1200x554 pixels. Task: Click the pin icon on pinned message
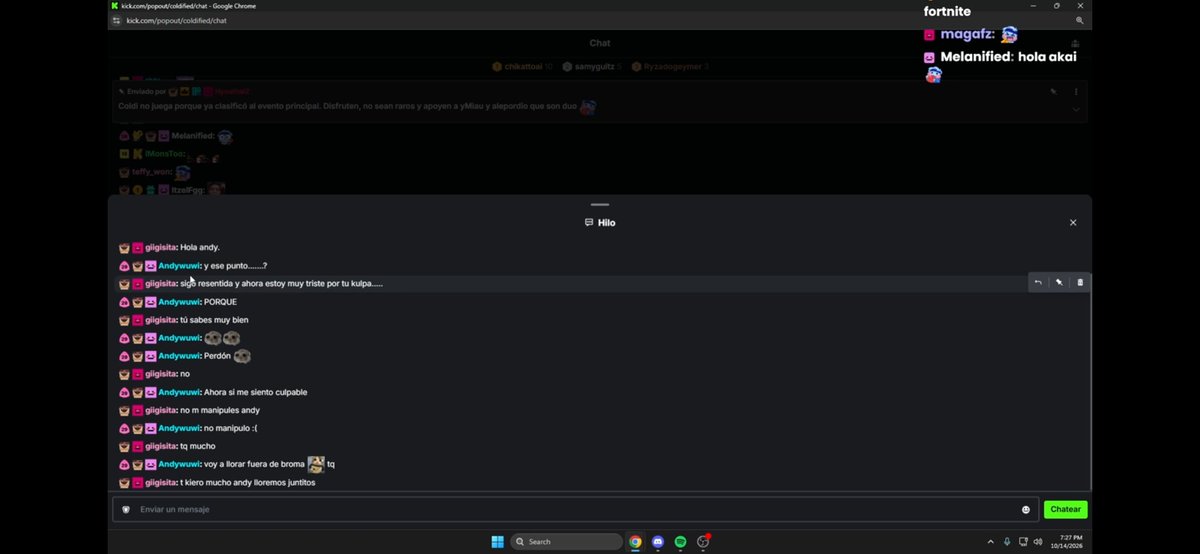pos(1053,91)
